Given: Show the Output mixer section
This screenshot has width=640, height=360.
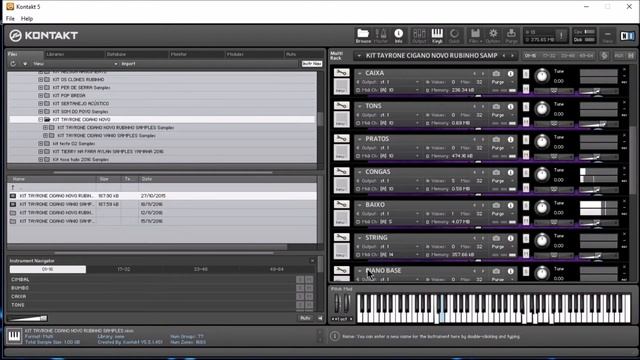Looking at the screenshot, I should tap(419, 36).
